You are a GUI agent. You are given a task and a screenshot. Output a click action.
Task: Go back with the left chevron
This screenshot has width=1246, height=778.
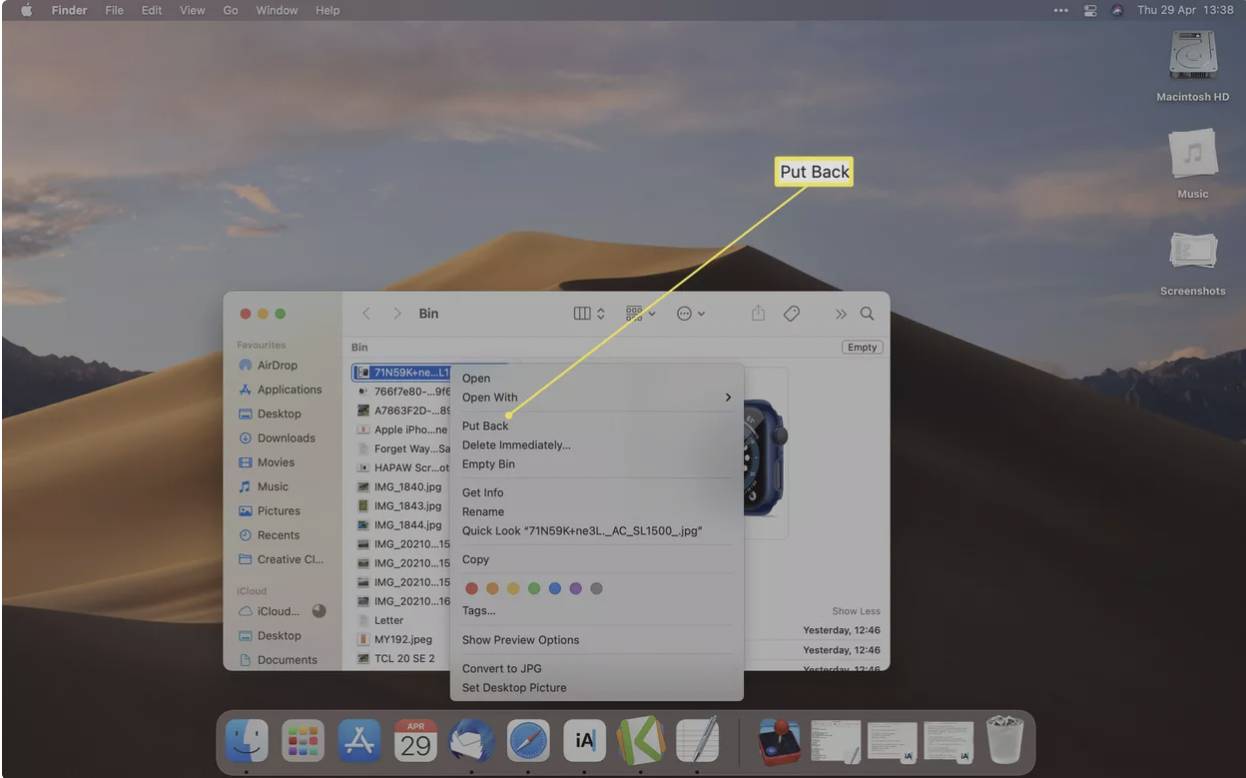[366, 313]
